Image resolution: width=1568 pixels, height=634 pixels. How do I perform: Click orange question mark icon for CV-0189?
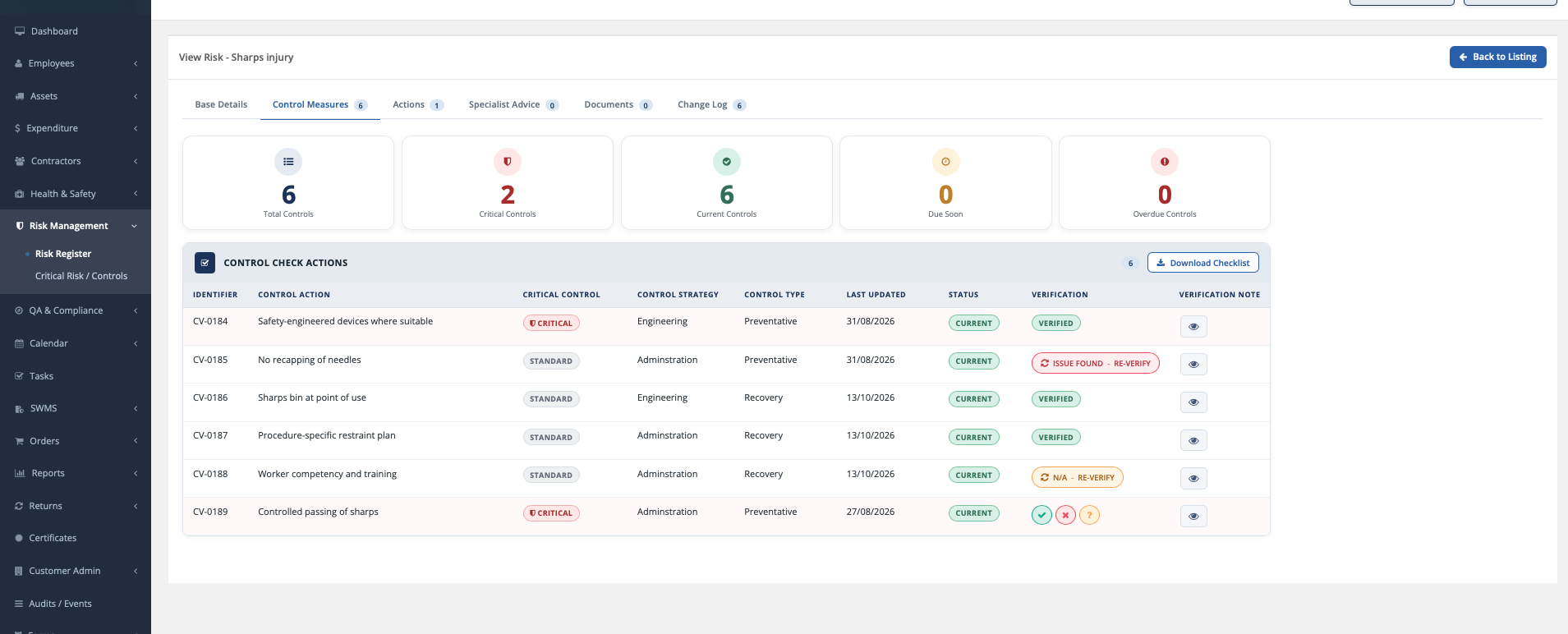[x=1089, y=515]
